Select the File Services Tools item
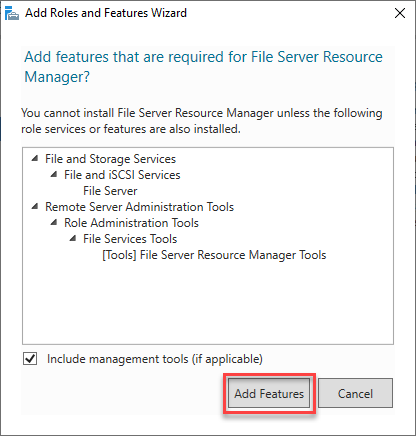Image resolution: width=416 pixels, height=436 pixels. pos(130,239)
